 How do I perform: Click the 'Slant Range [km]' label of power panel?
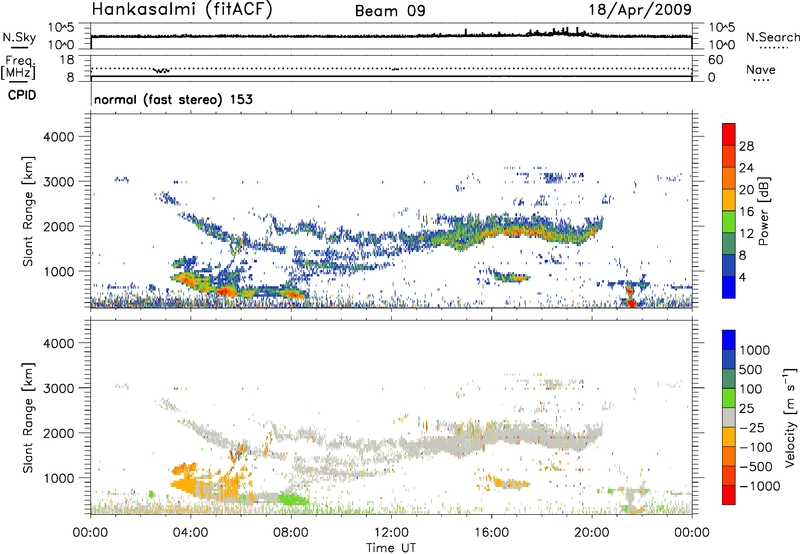[28, 211]
